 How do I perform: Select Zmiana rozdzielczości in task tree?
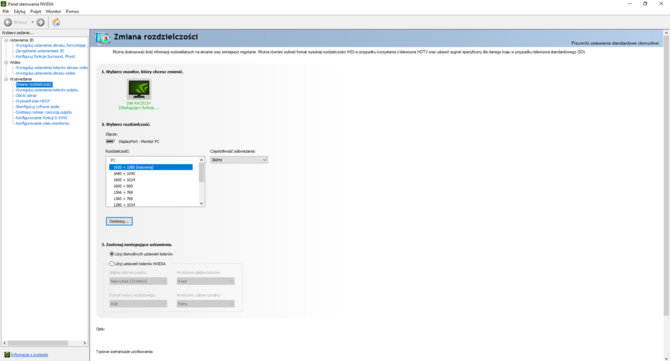34,85
